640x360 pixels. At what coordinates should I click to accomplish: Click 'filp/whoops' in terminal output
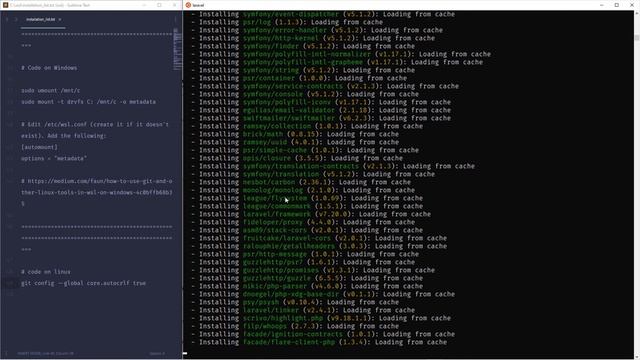264,326
